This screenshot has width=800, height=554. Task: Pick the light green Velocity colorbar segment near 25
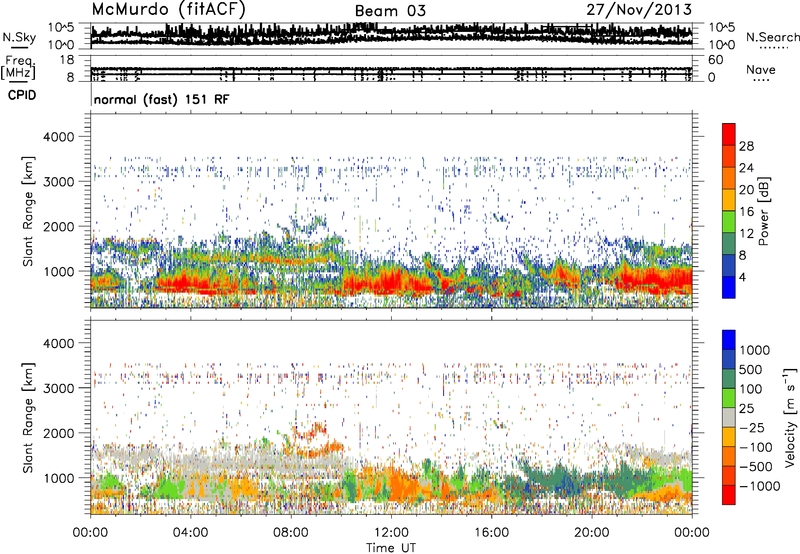point(729,398)
